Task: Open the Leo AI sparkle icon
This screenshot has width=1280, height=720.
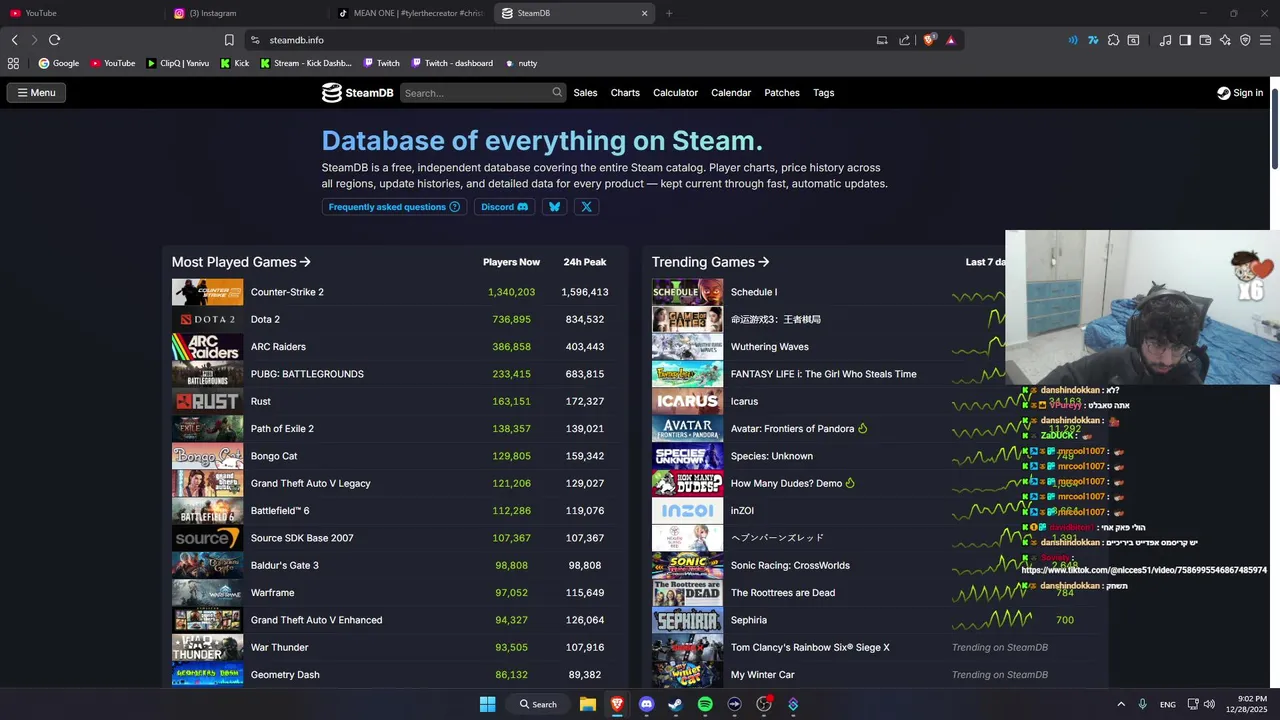Action: click(x=1225, y=40)
